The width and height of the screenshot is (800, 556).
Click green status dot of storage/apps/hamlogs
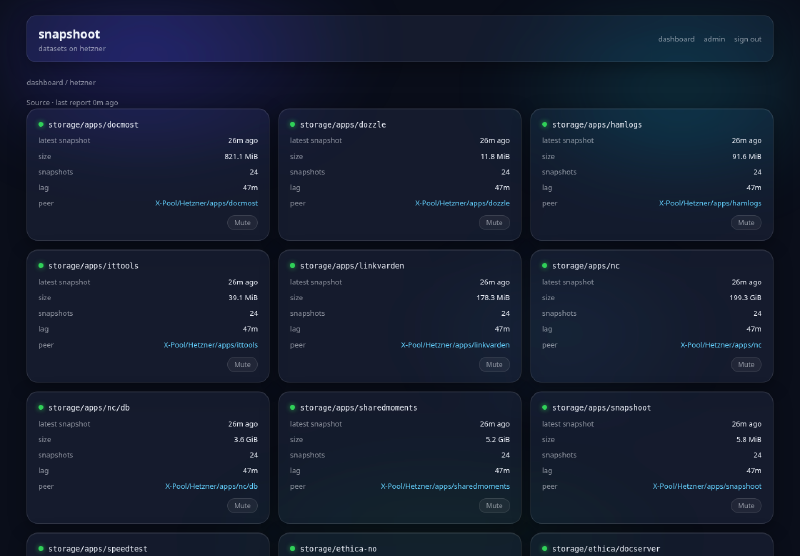click(544, 124)
